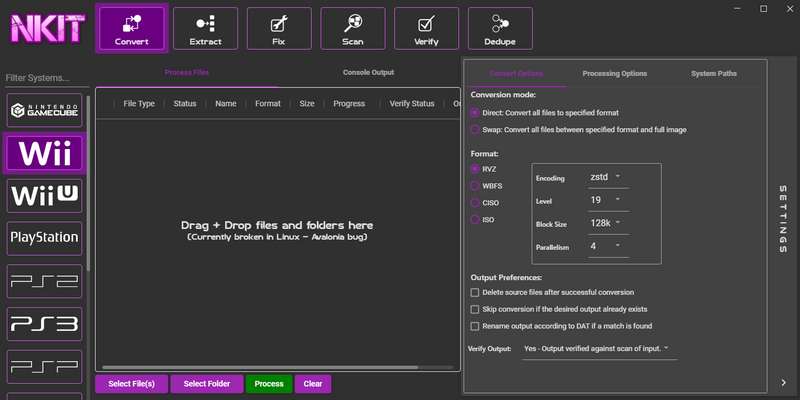Image resolution: width=800 pixels, height=400 pixels.
Task: Select the PS2 system
Action: coord(44,281)
